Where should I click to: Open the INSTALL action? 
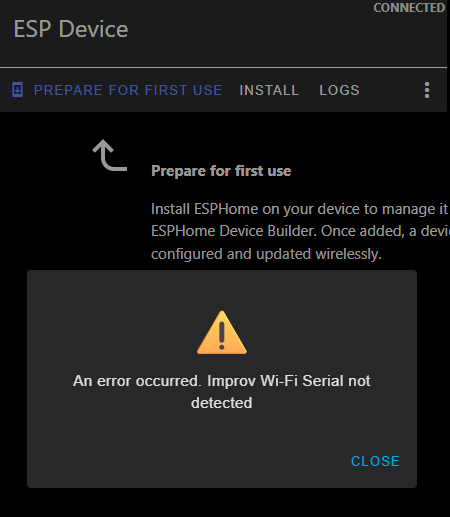[269, 90]
